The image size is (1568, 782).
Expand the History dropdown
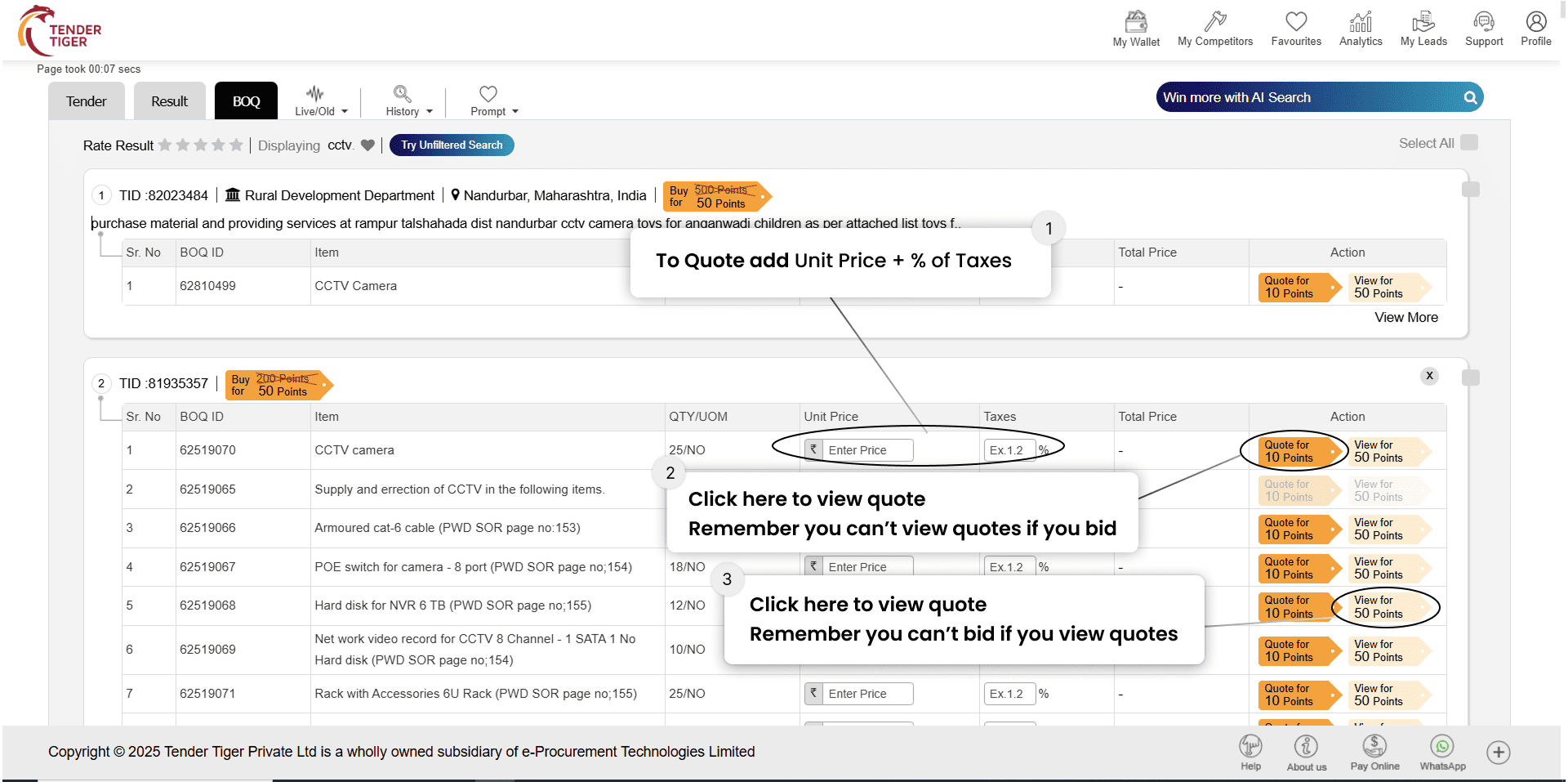tap(408, 101)
